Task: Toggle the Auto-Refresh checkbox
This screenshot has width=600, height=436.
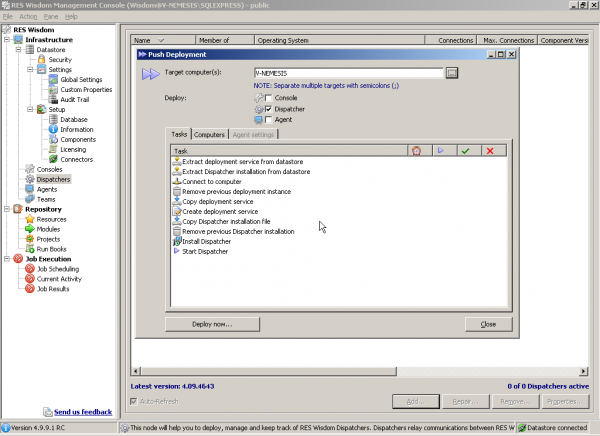Action: (x=134, y=402)
